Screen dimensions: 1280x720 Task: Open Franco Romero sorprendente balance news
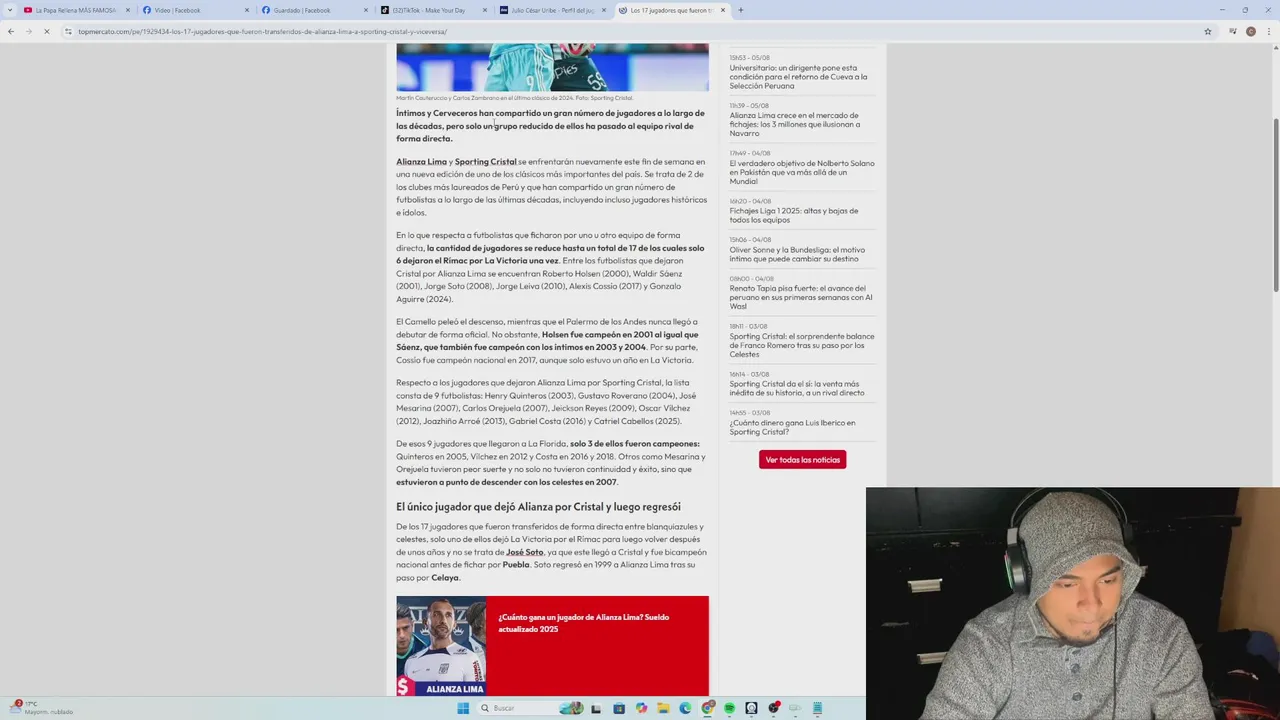802,345
